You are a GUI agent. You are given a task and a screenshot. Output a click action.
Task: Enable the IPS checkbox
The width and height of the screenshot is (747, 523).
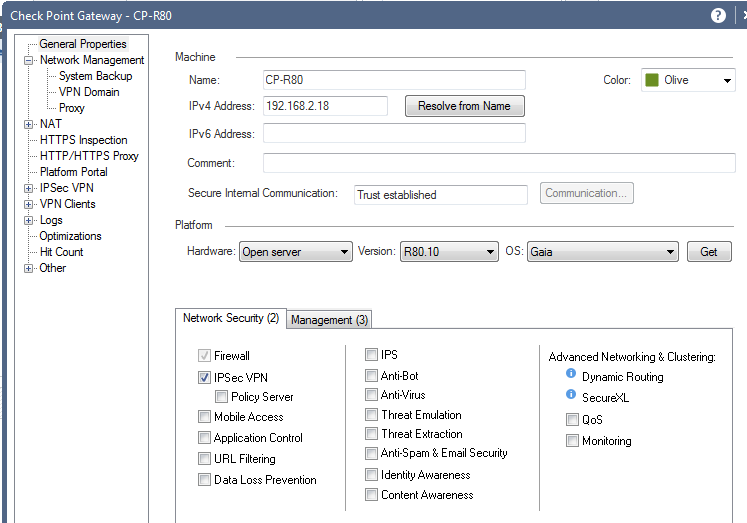coord(371,355)
